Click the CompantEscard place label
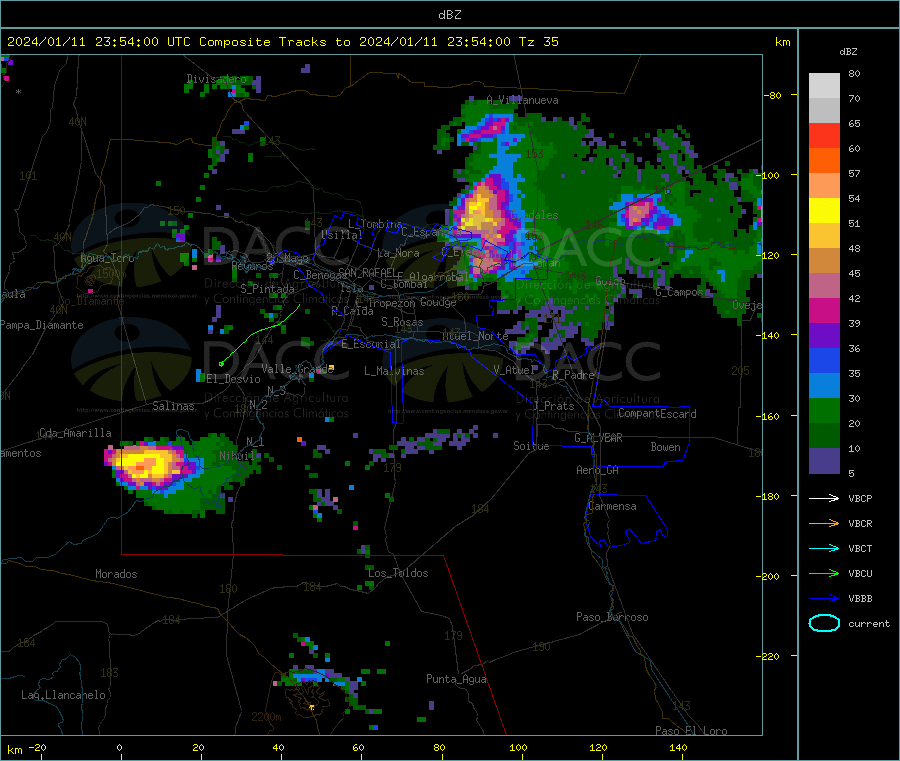This screenshot has height=761, width=900. tap(657, 414)
